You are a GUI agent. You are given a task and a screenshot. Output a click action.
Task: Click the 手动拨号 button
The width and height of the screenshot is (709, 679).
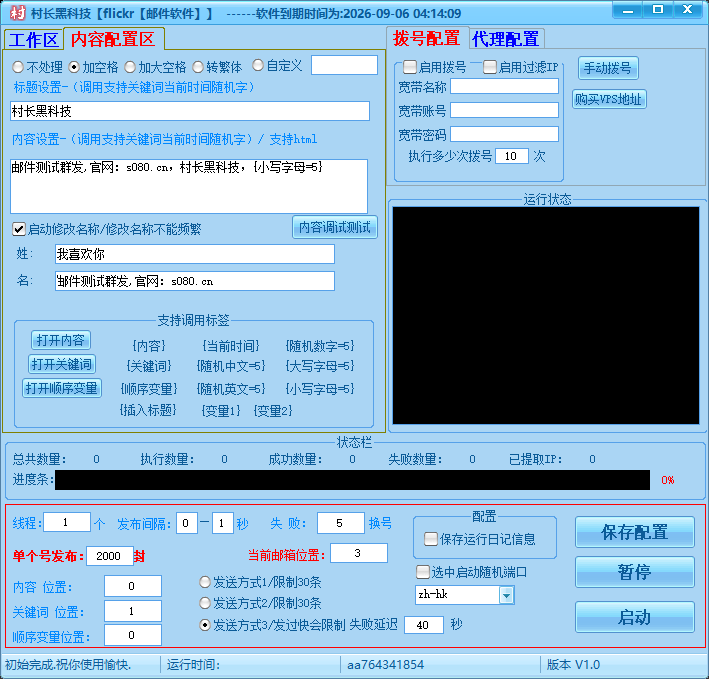607,68
